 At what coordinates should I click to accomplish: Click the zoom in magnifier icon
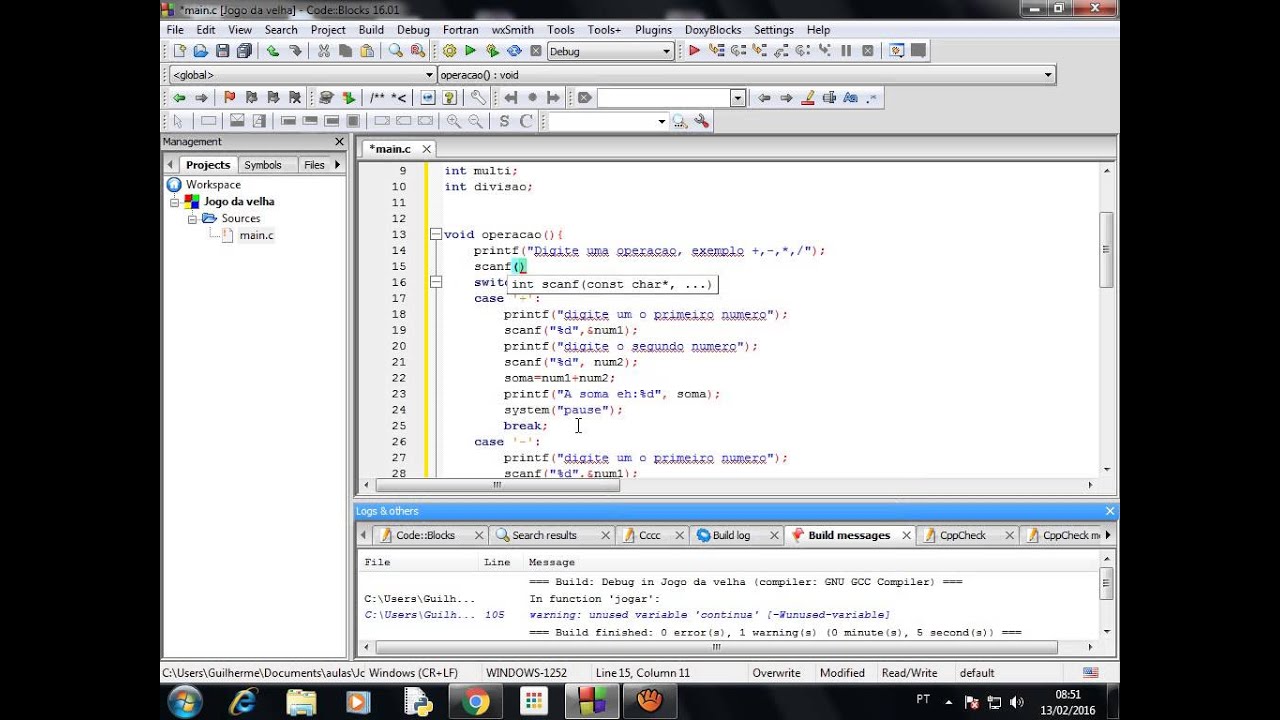tap(454, 121)
